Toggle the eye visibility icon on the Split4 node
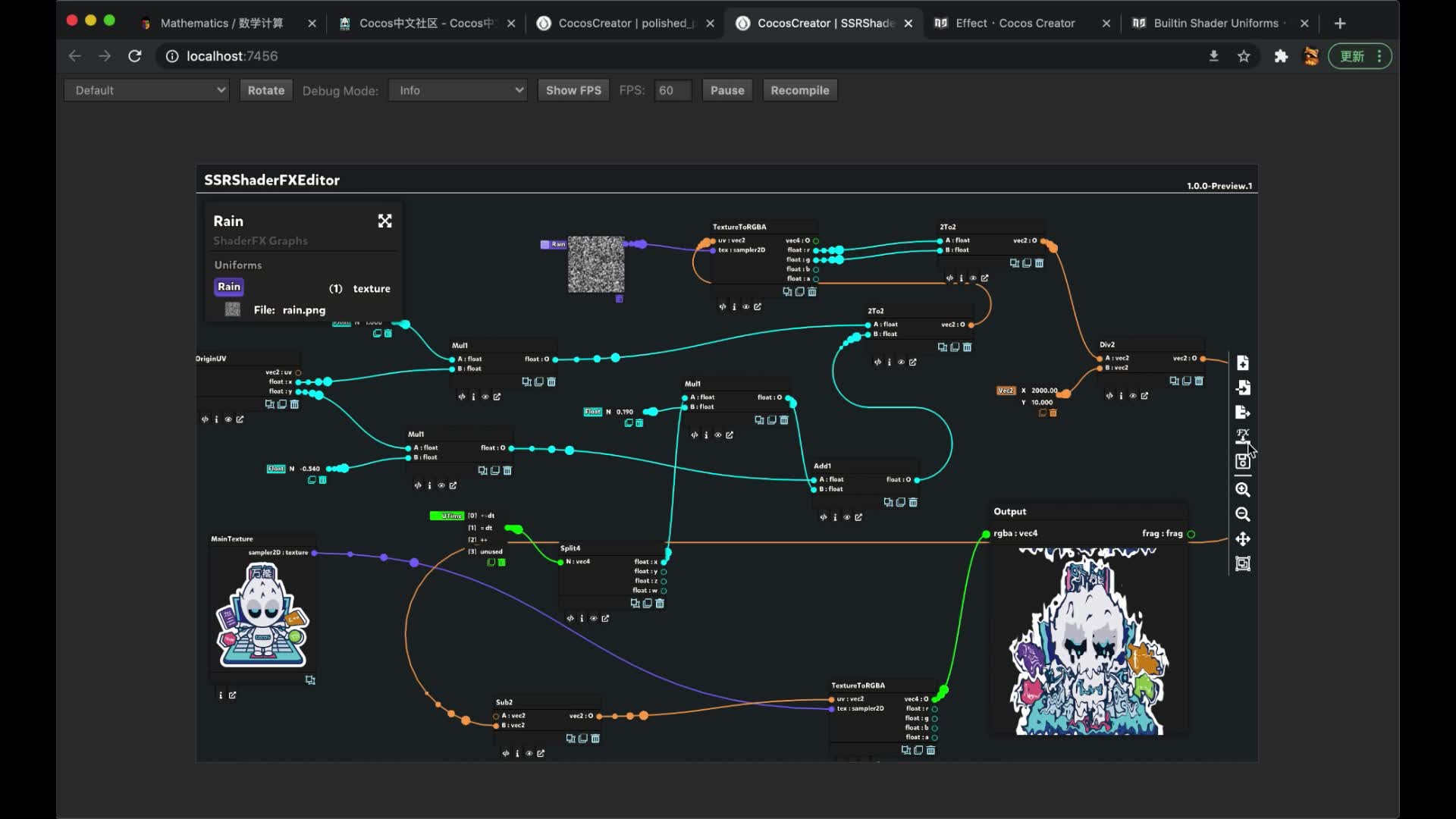1456x819 pixels. [x=594, y=618]
